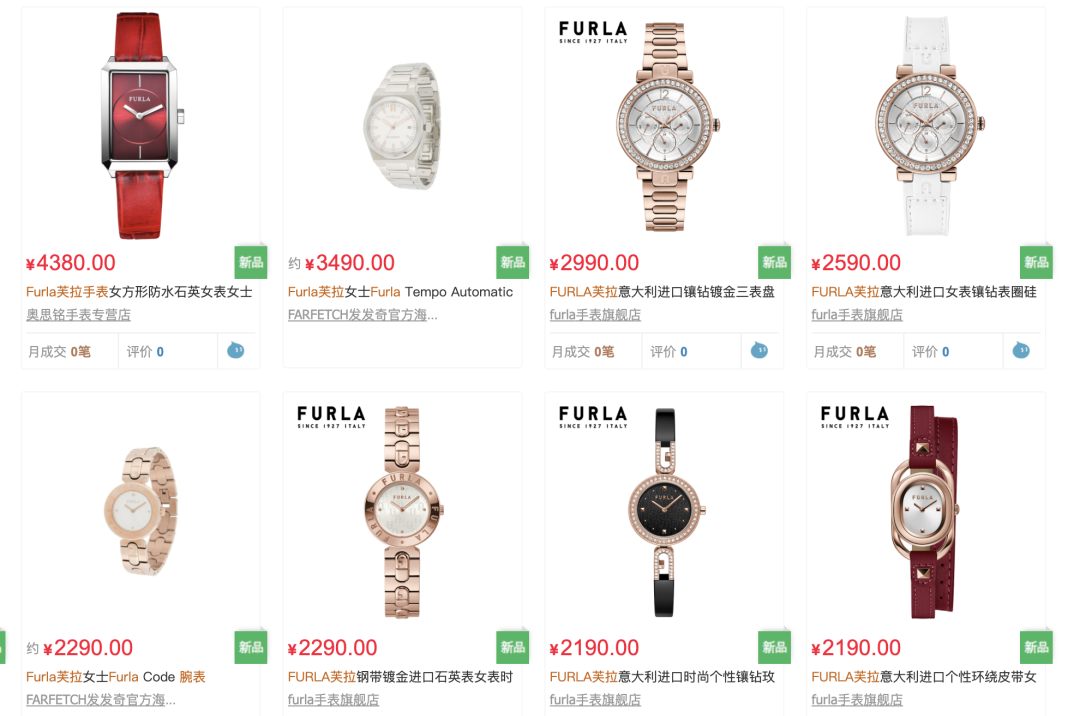View 评价 0 reviews for the ¥4380 watch
Screen dimensions: 1080x716
145,351
